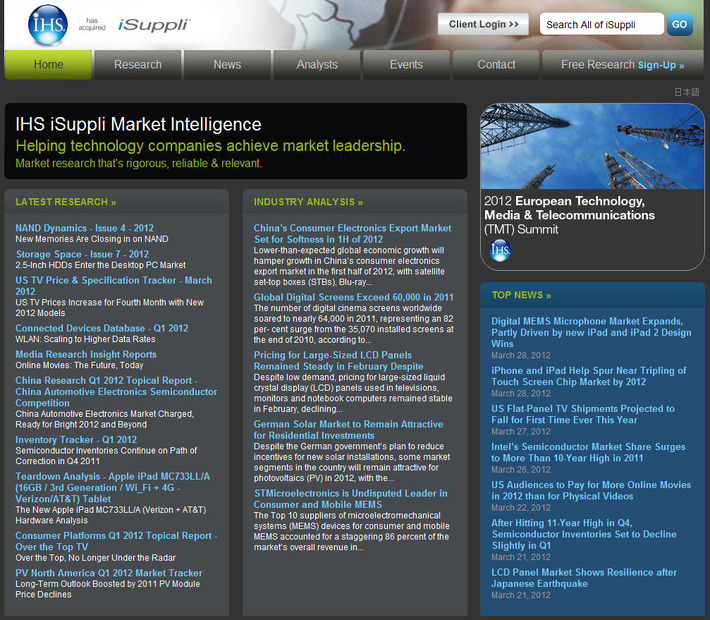
Task: Open 2012 European Technology TMT Summit title
Action: click(x=570, y=215)
